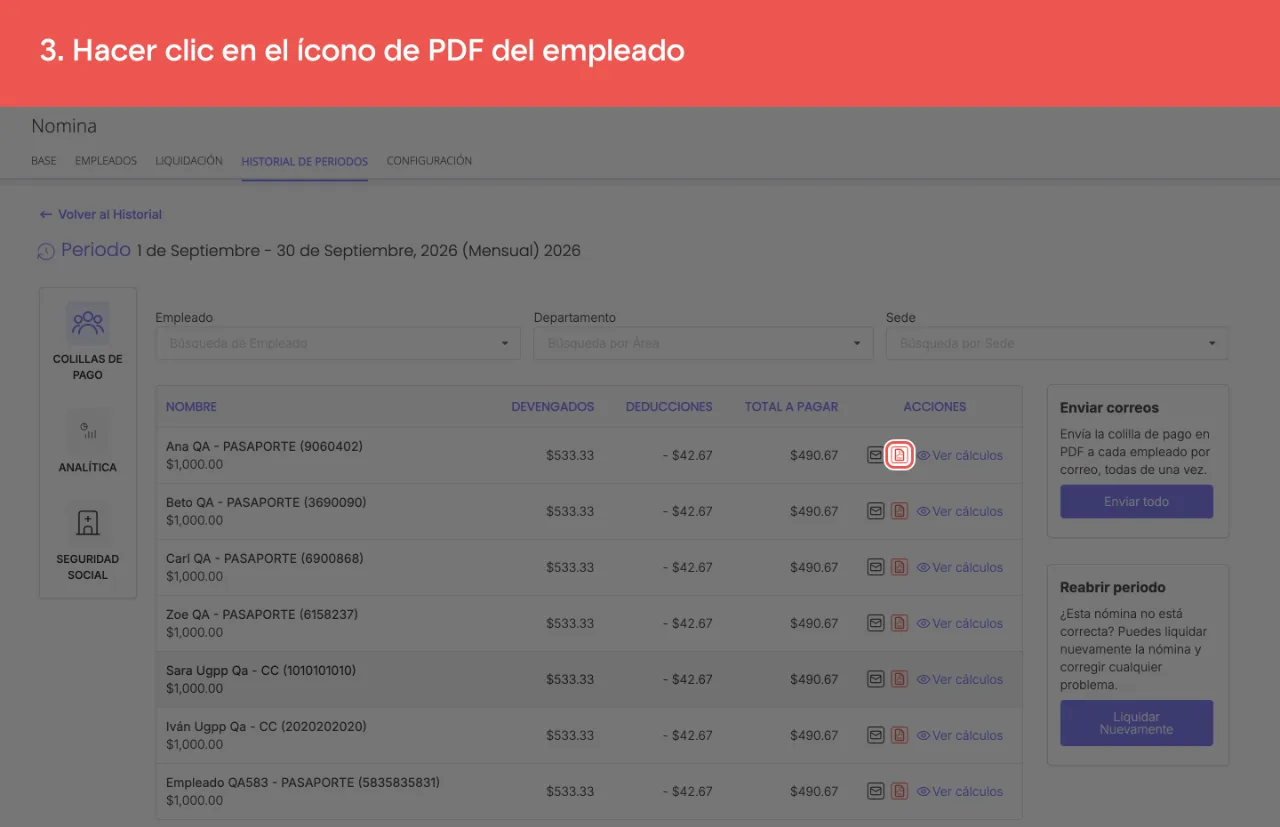Open the Sede search dropdown
Image resolution: width=1280 pixels, height=827 pixels.
1057,343
